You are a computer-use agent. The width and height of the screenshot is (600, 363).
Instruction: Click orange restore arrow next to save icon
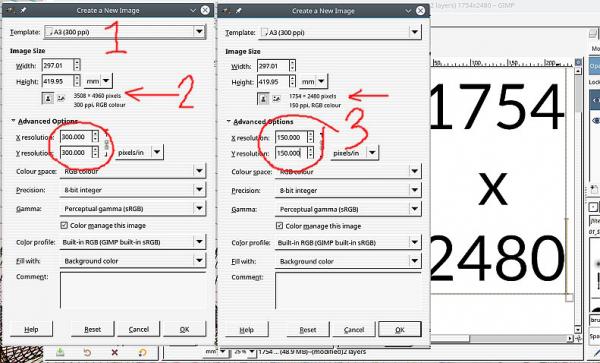(87, 352)
